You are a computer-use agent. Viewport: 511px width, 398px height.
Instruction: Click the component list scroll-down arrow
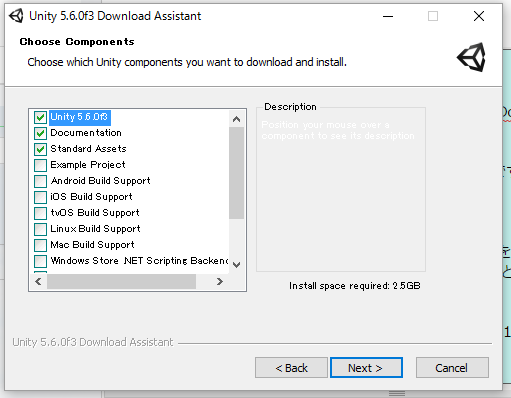[237, 265]
